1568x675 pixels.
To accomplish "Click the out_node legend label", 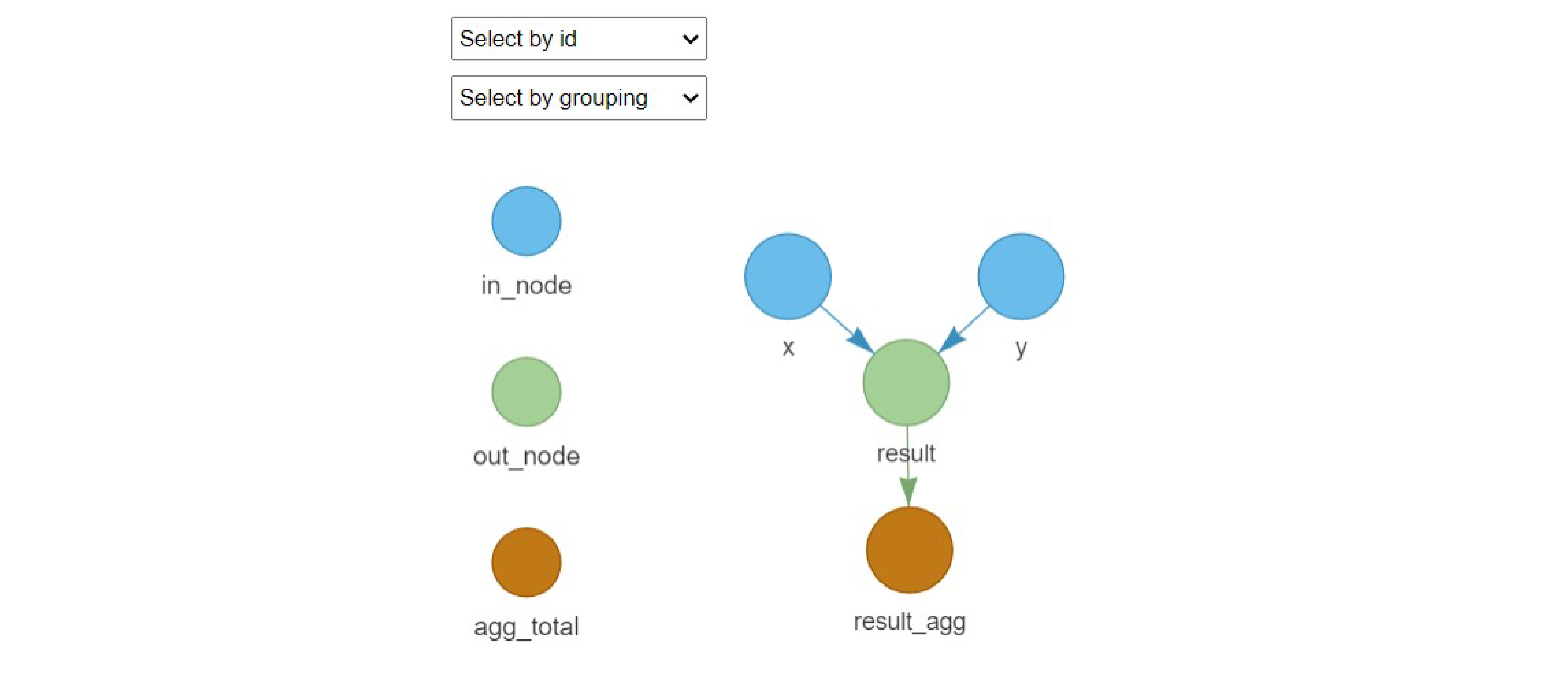I will tap(526, 456).
